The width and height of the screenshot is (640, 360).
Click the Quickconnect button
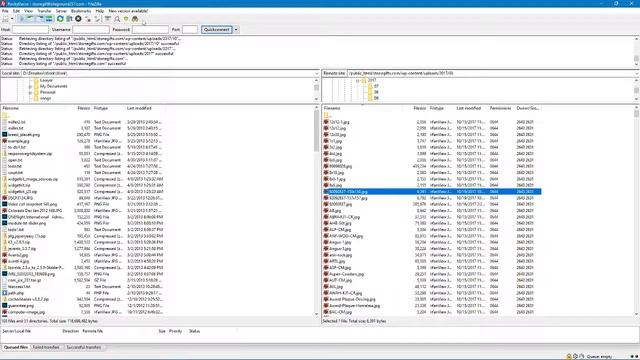point(217,29)
